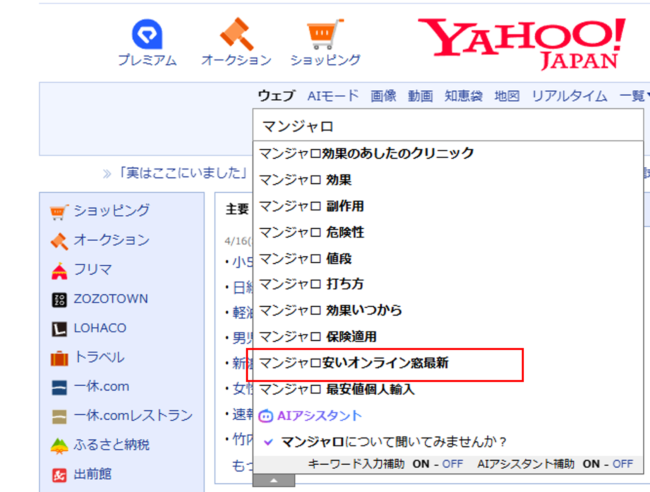Image resolution: width=650 pixels, height=492 pixels.
Task: Collapse suggestions with the up arrow button
Action: click(274, 480)
